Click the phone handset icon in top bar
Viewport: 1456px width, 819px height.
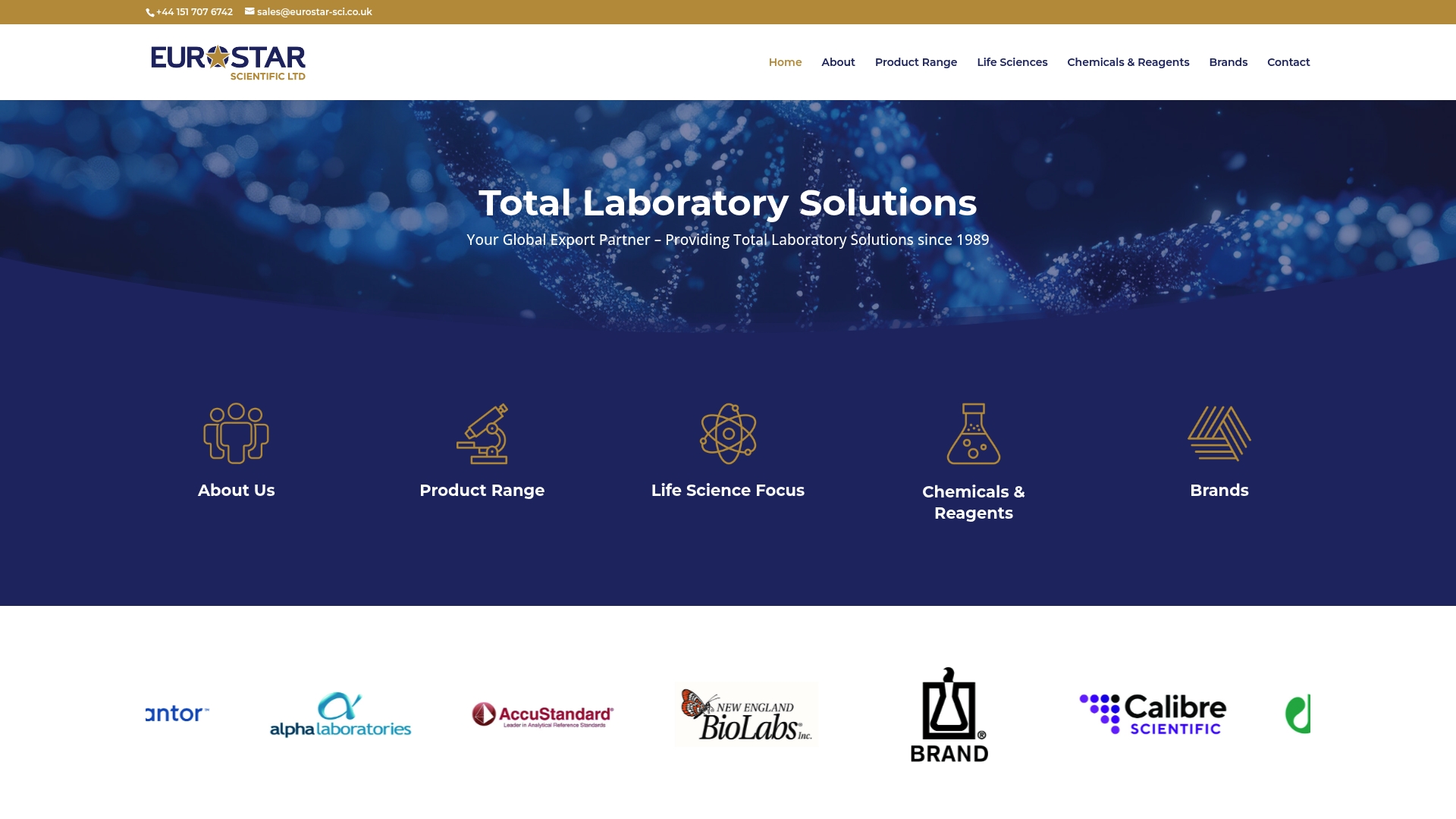(149, 12)
